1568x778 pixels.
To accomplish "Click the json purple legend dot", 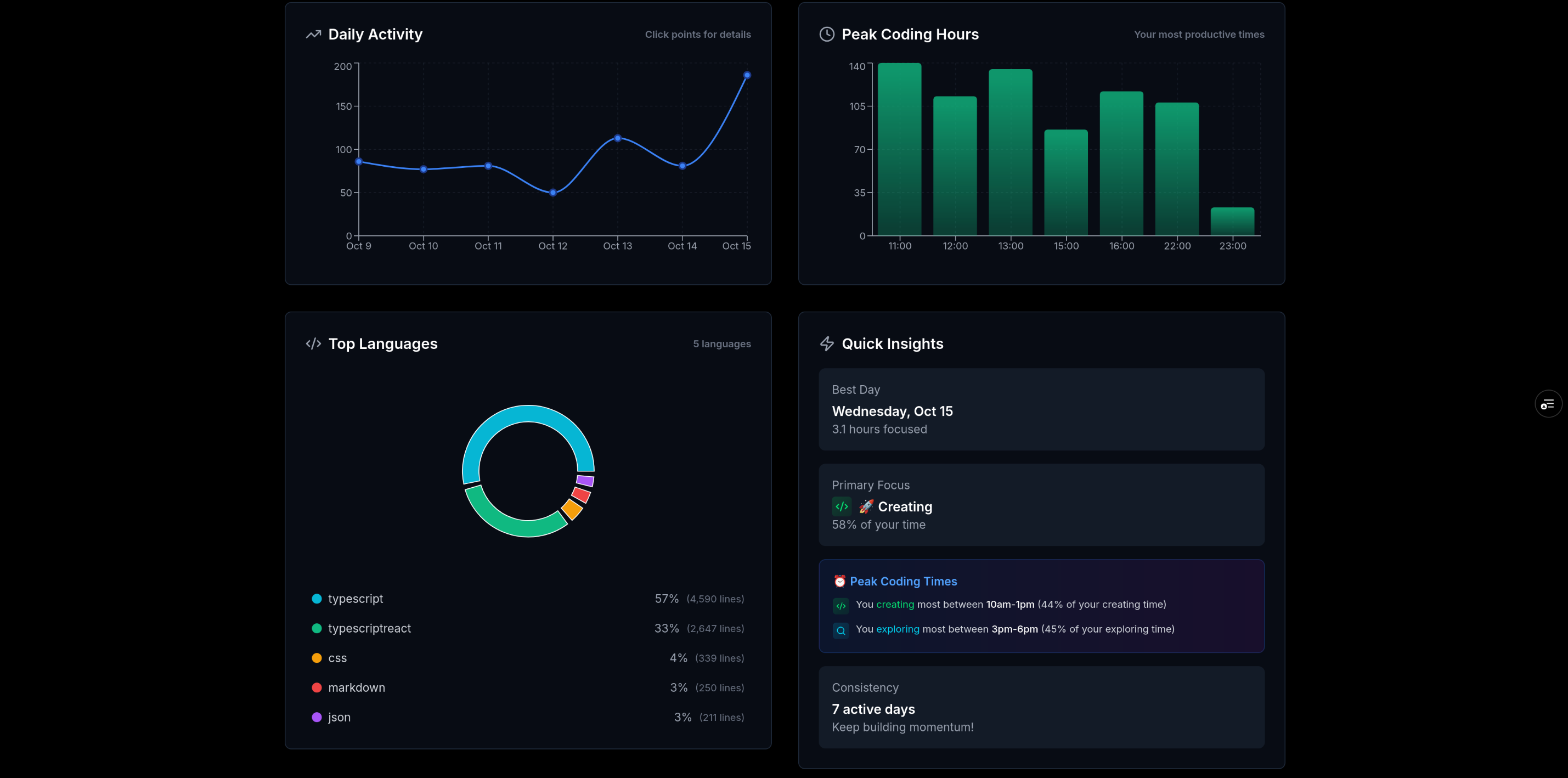I will pyautogui.click(x=317, y=717).
